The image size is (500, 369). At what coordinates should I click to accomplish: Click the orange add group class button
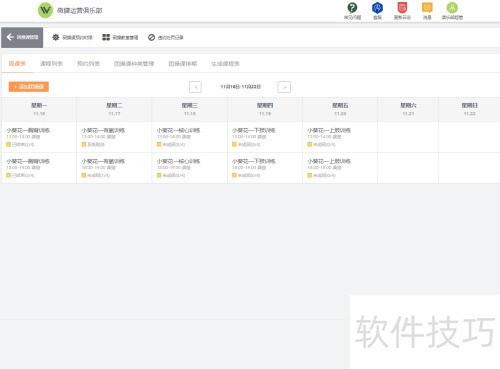coord(29,87)
